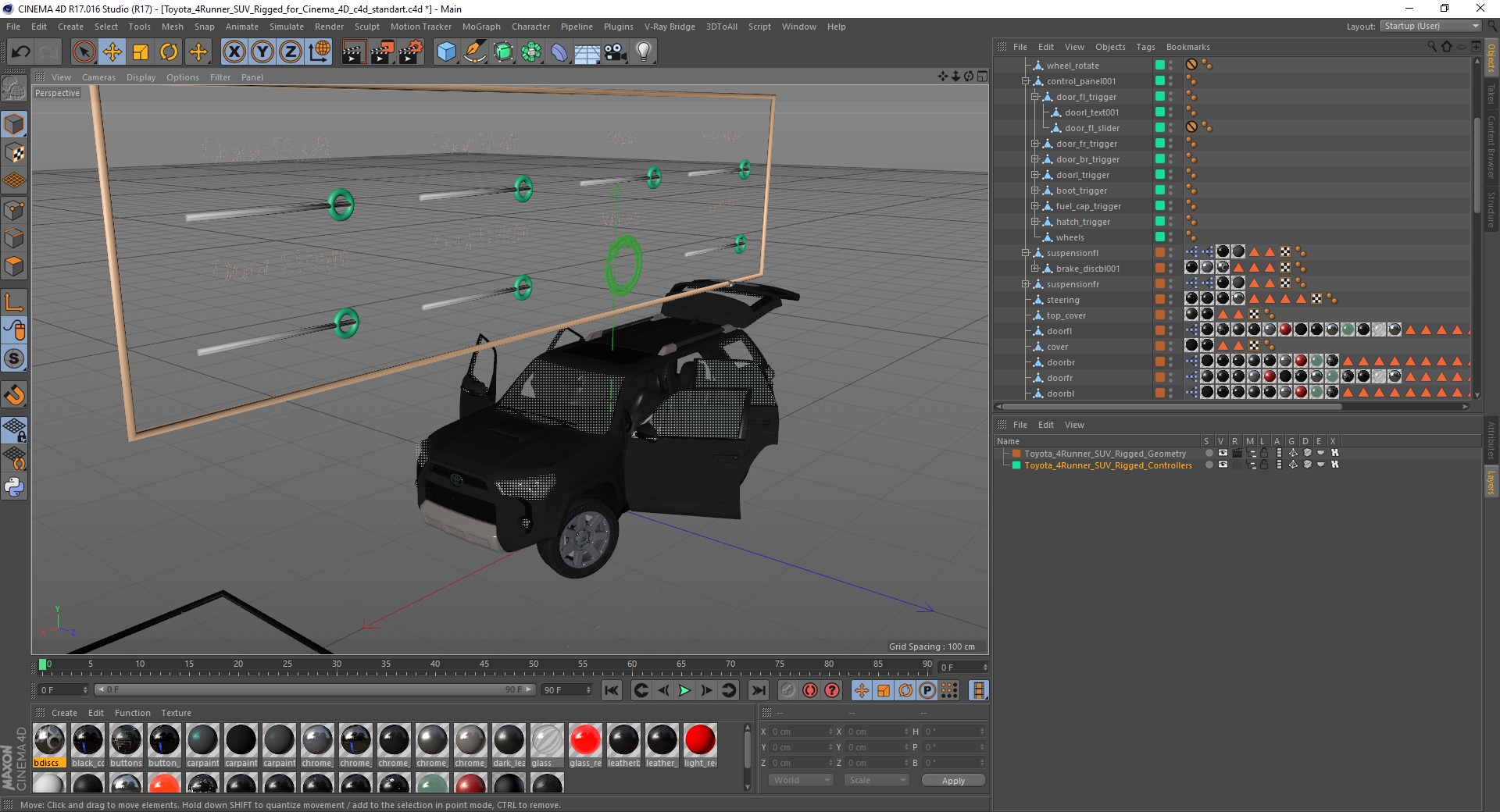Image resolution: width=1500 pixels, height=812 pixels.
Task: Switch to Edges mode in the left toolbar
Action: (14, 238)
